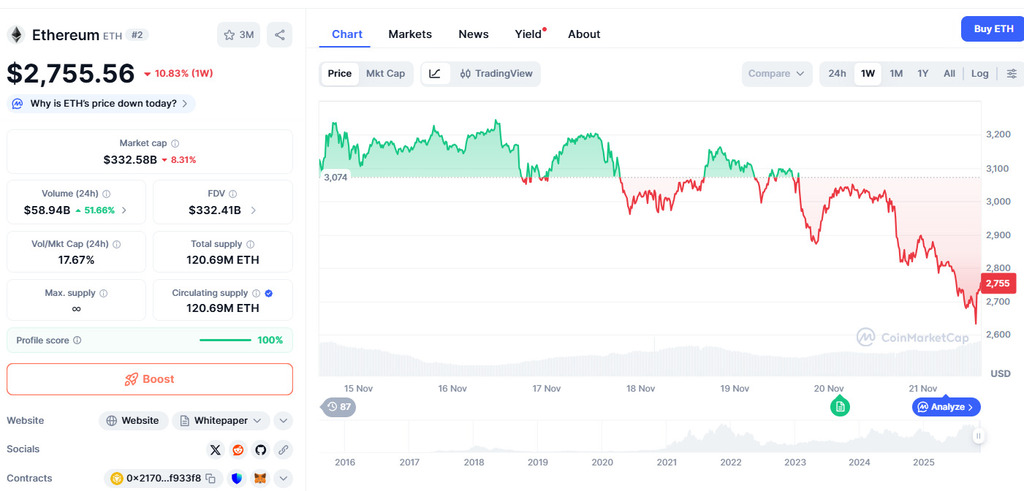The width and height of the screenshot is (1024, 491).
Task: Switch to the Markets tab
Action: tap(410, 34)
